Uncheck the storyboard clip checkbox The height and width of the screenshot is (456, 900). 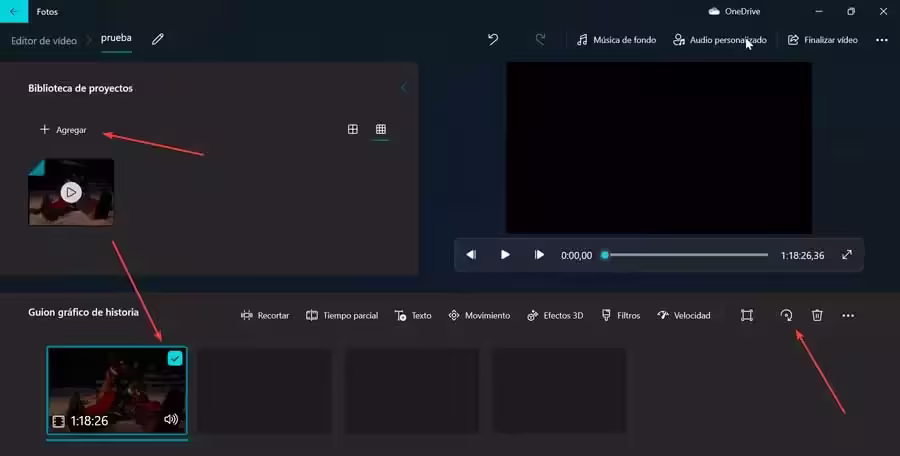click(175, 358)
